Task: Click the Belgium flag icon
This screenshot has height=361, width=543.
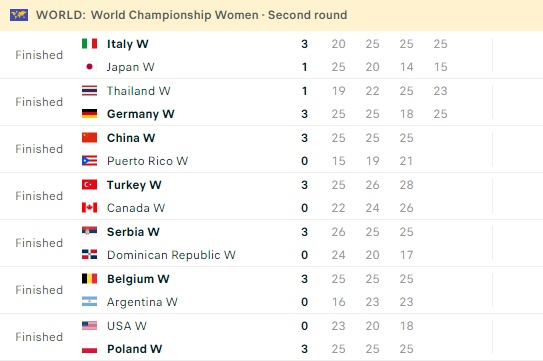Action: (89, 279)
